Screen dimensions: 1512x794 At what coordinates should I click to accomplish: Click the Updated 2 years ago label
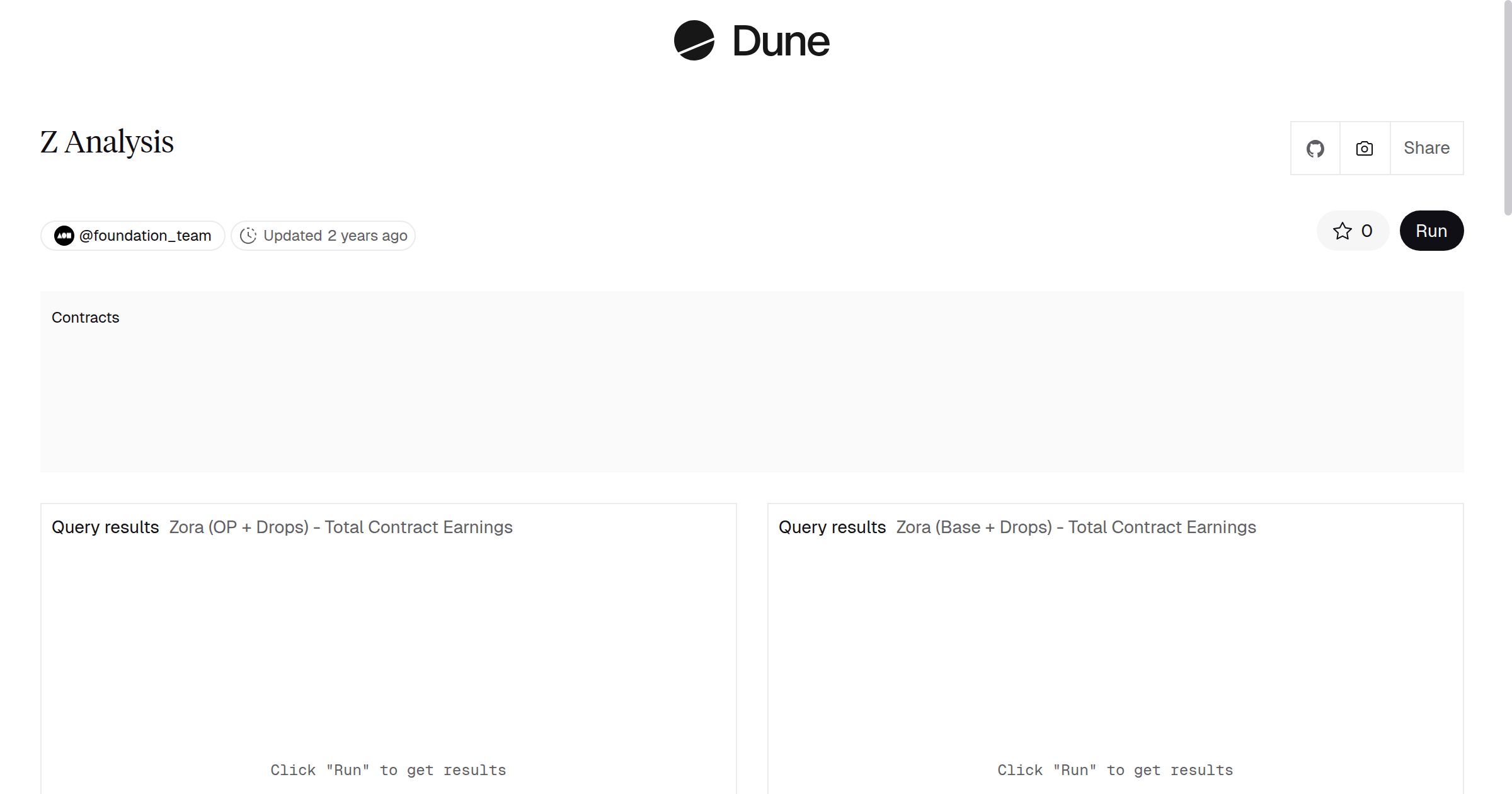[335, 236]
